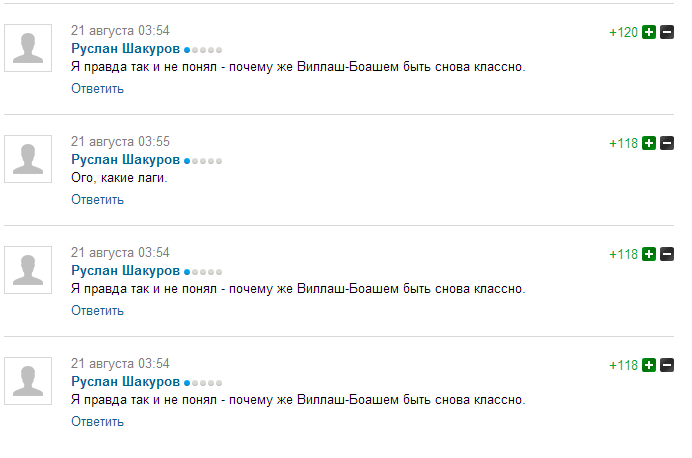Downvote the last comment at bottom
Viewport: 692px width, 458px height.
click(x=667, y=365)
